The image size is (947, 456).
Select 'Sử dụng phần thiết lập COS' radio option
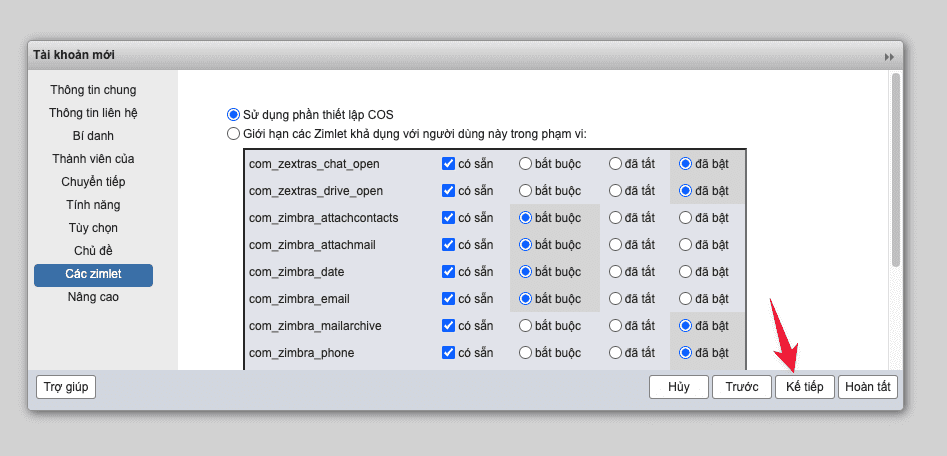tap(234, 115)
